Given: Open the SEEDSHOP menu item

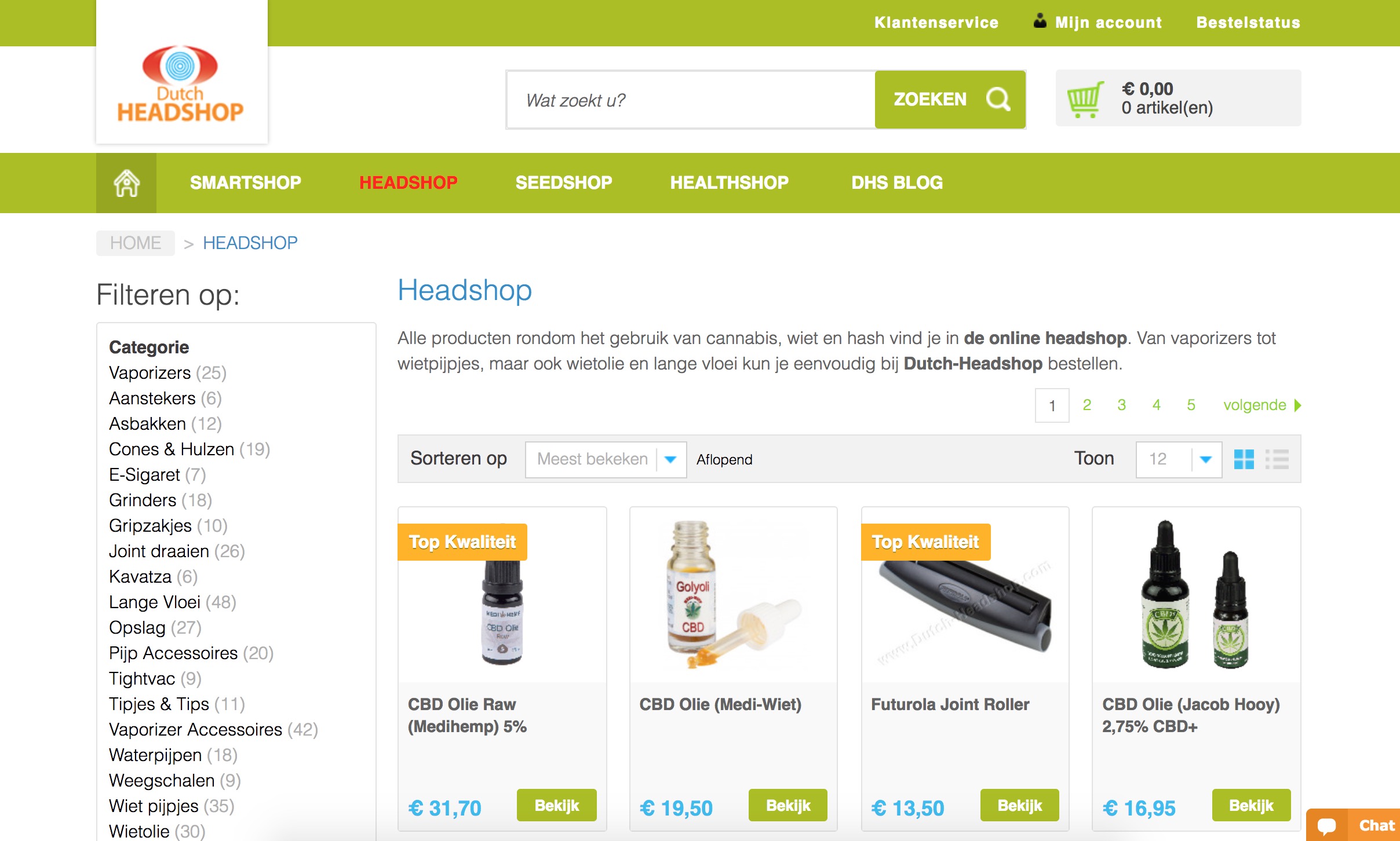Looking at the screenshot, I should tap(564, 183).
